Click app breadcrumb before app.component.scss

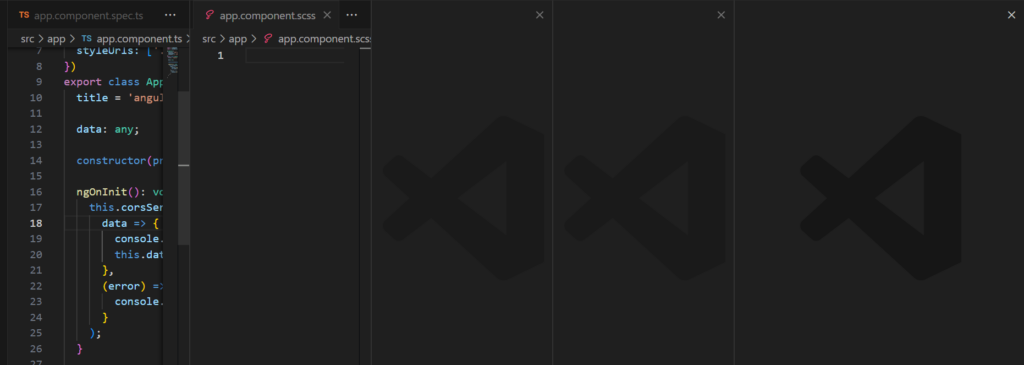(x=238, y=39)
